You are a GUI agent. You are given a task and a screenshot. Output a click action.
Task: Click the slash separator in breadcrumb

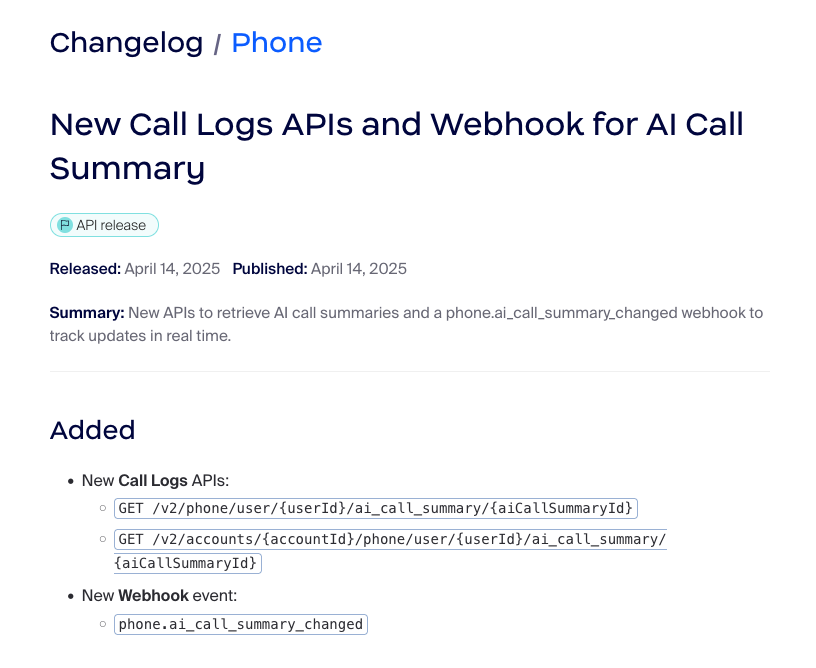(x=217, y=44)
